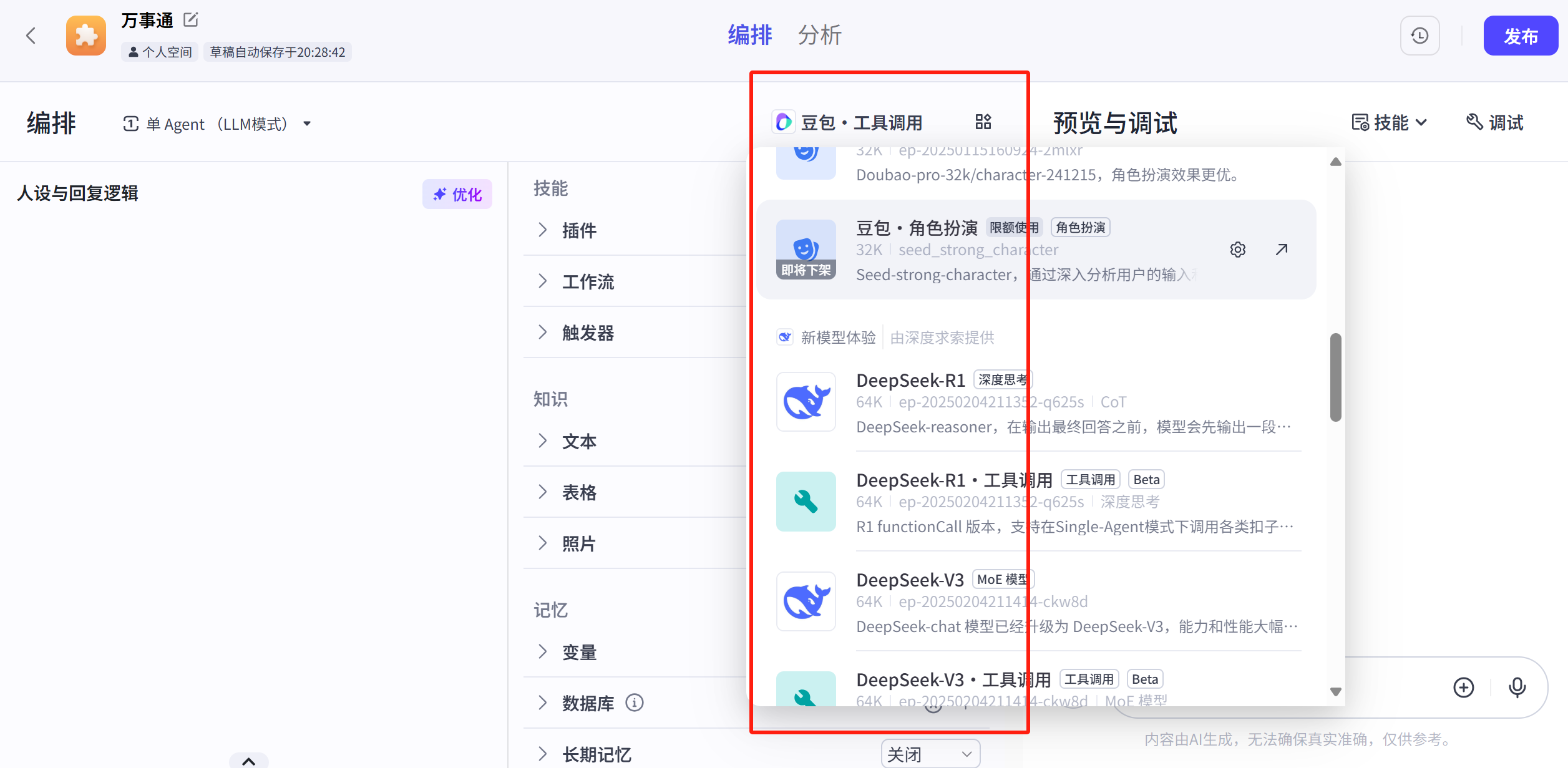Click the 优化 button
This screenshot has height=768, width=1568.
coord(457,194)
